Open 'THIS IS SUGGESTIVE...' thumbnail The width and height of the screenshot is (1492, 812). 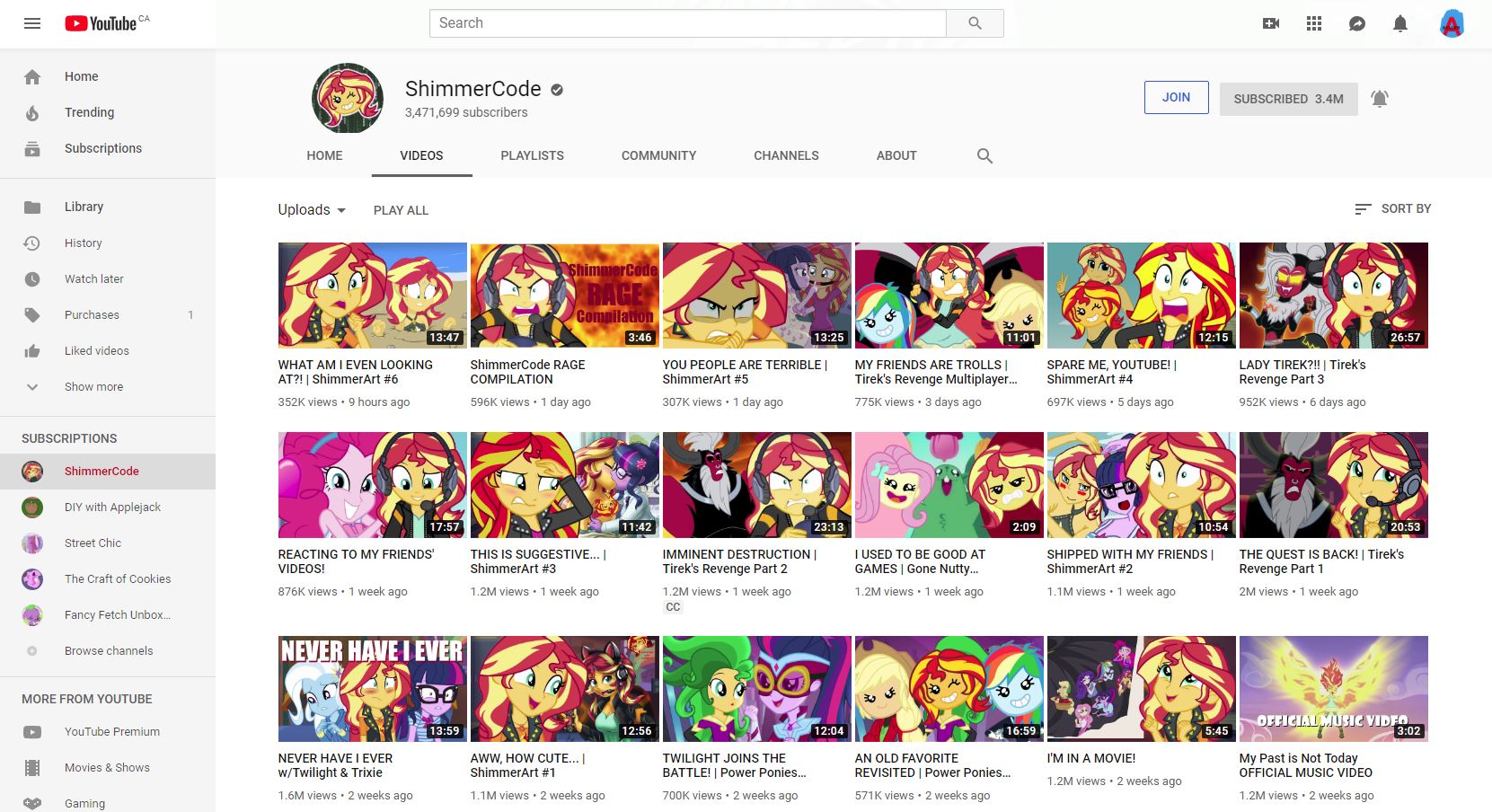point(565,485)
